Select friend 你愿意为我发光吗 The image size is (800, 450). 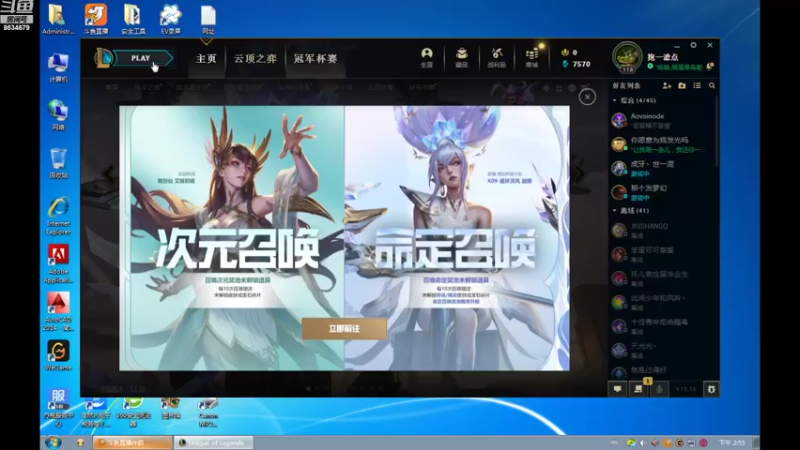coord(662,144)
